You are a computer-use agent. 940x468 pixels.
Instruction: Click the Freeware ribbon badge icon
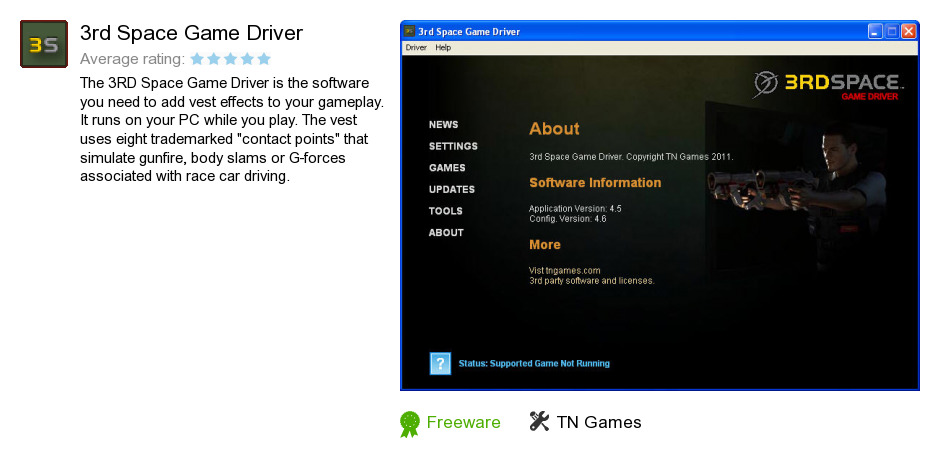[409, 424]
